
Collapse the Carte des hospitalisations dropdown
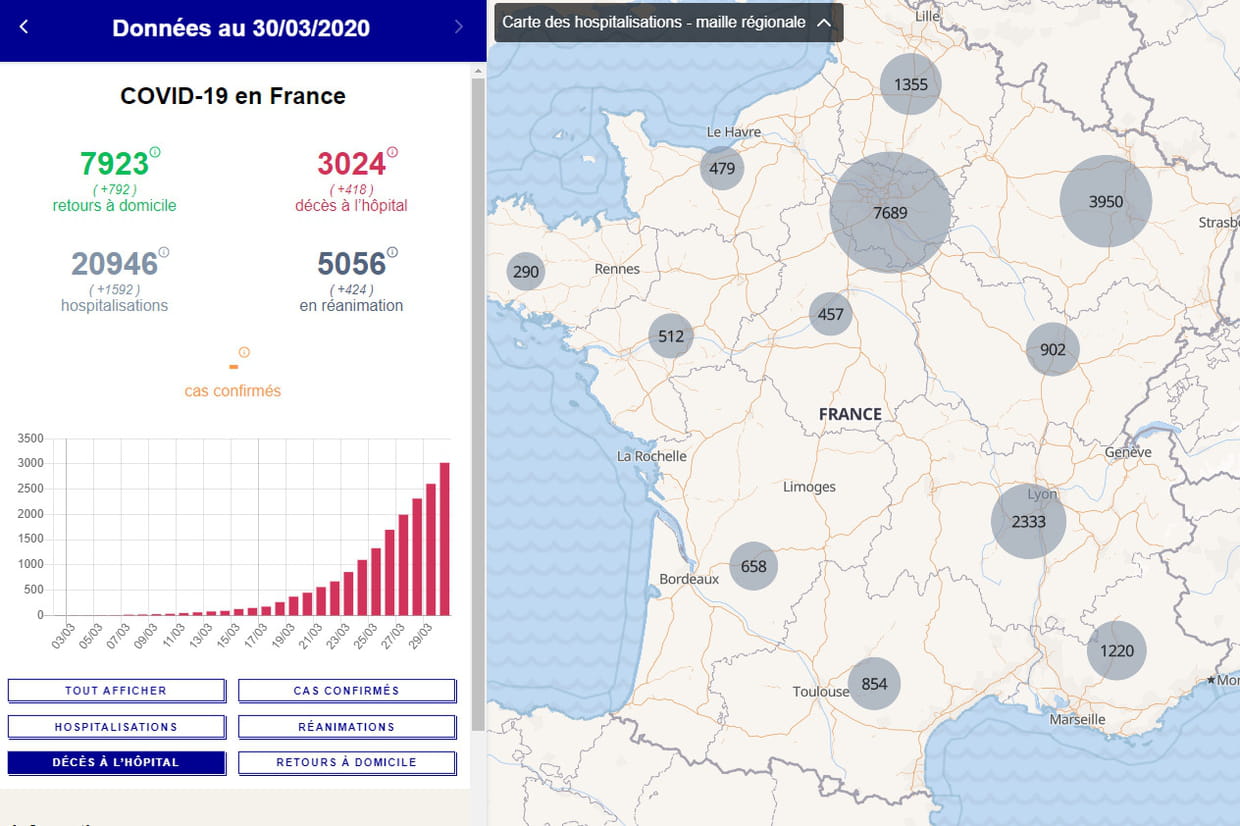point(823,22)
